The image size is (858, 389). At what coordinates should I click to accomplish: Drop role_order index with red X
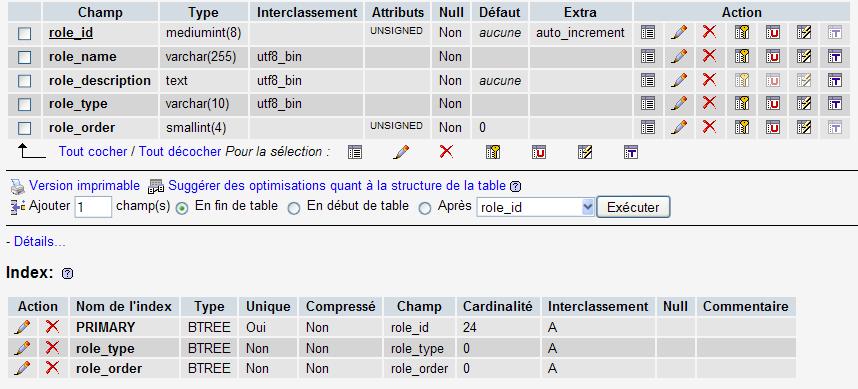53,368
